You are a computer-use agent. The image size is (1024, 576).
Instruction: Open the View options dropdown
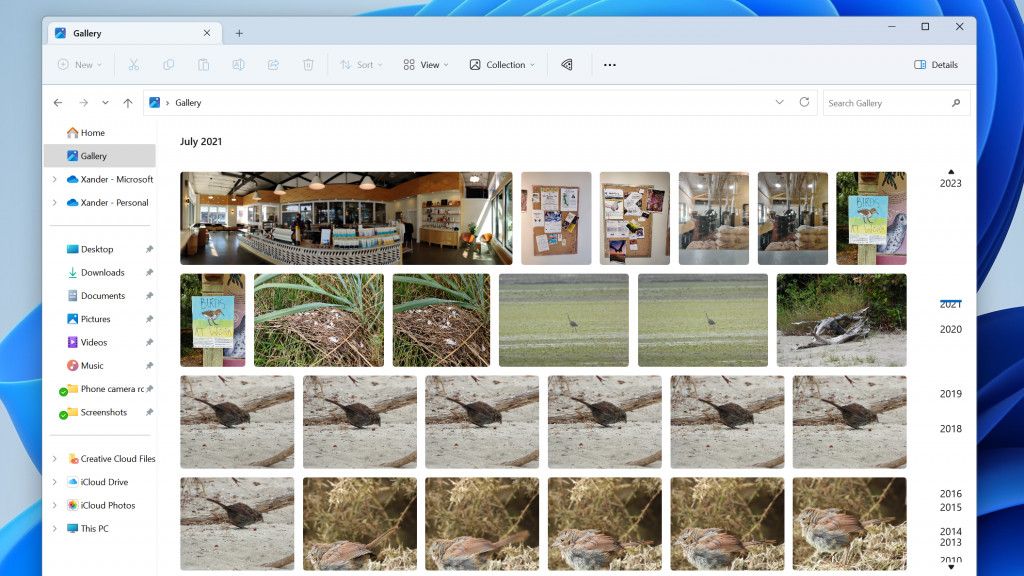(x=425, y=64)
